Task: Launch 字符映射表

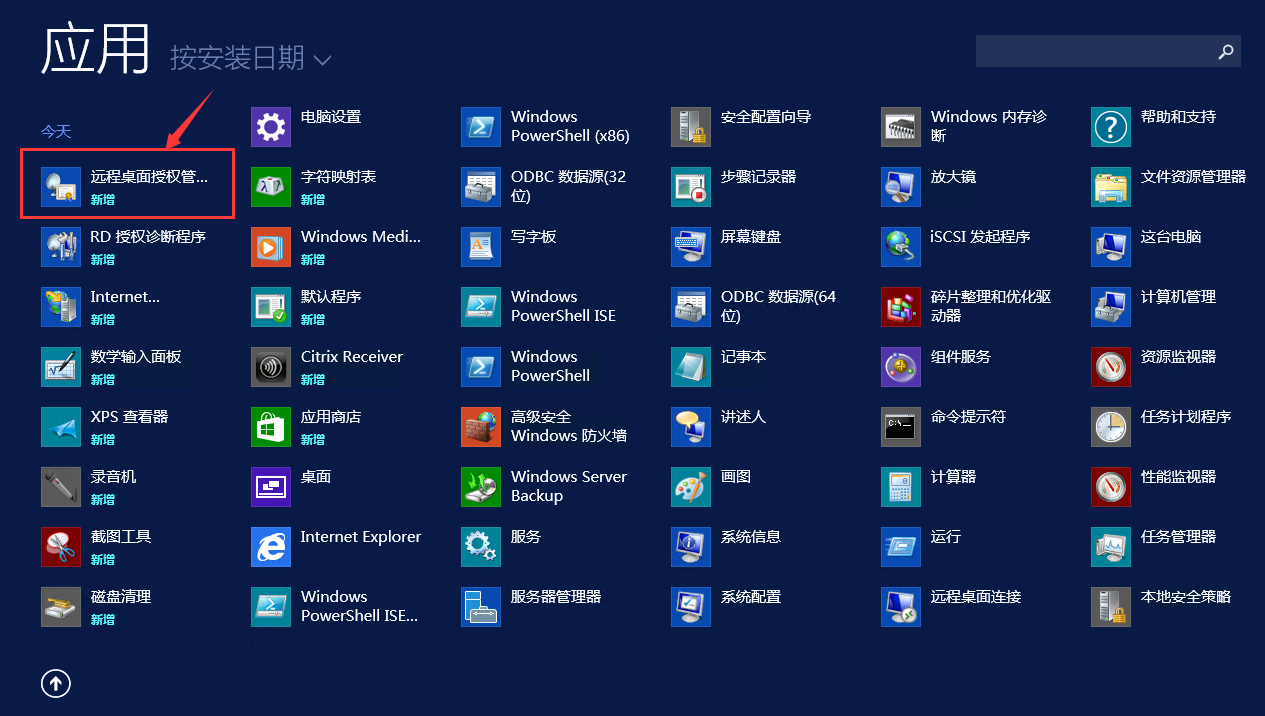Action: click(314, 187)
